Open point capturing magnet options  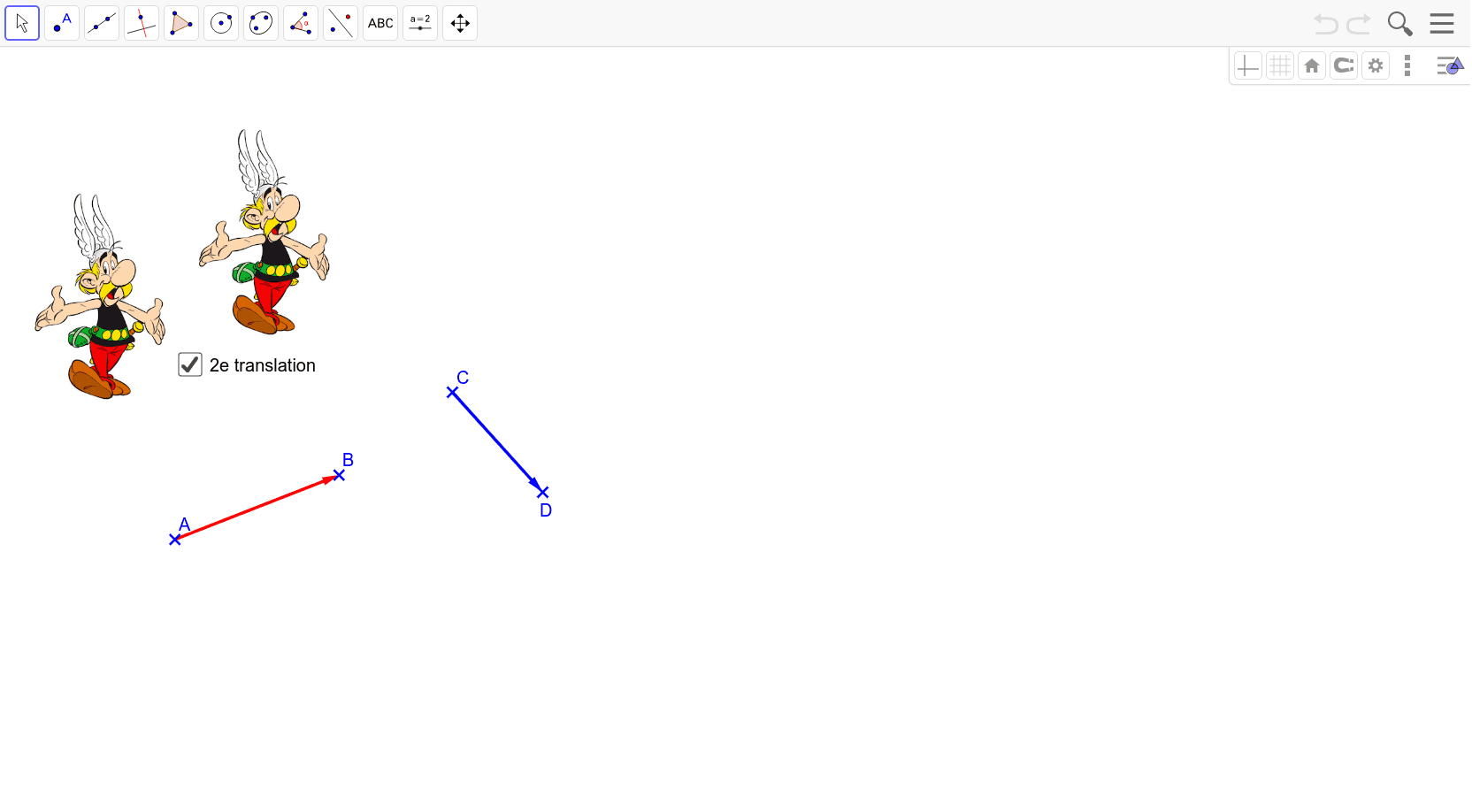[1344, 65]
